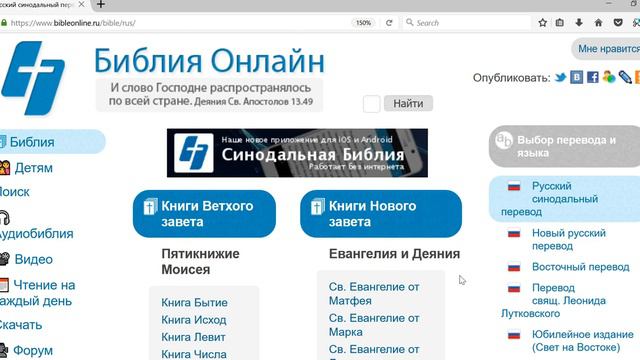The width and height of the screenshot is (640, 360).
Task: Open Видео section
Action: point(33,259)
